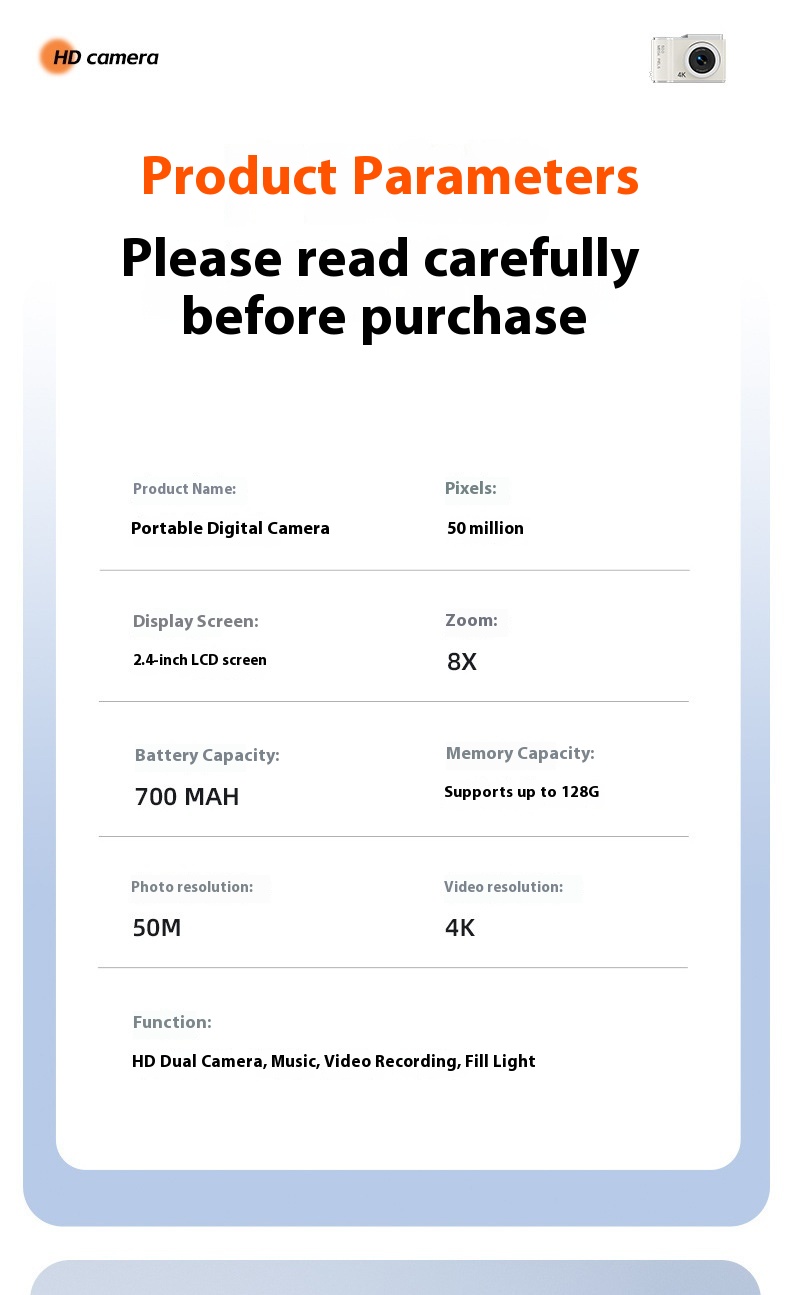The width and height of the screenshot is (790, 1295).
Task: Click the Pixels label
Action: [x=471, y=488]
